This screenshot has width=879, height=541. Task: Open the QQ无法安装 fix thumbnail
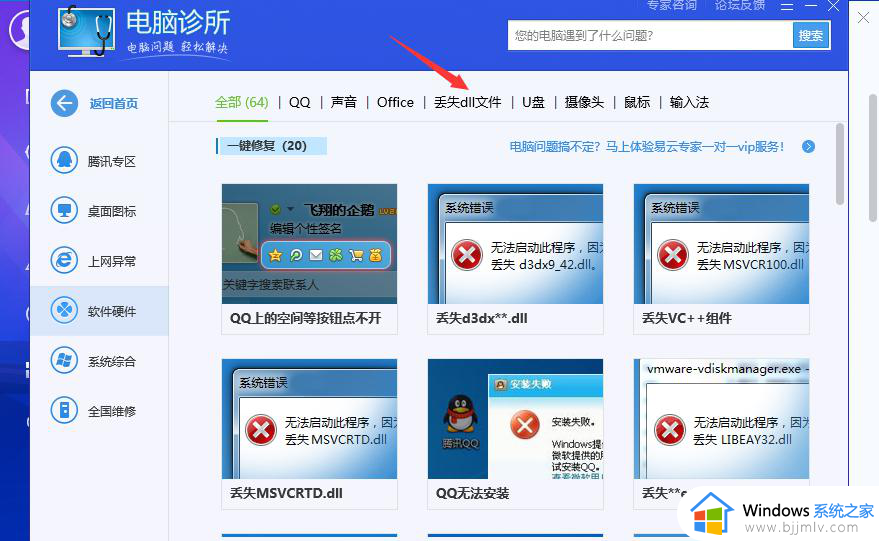pyautogui.click(x=515, y=419)
